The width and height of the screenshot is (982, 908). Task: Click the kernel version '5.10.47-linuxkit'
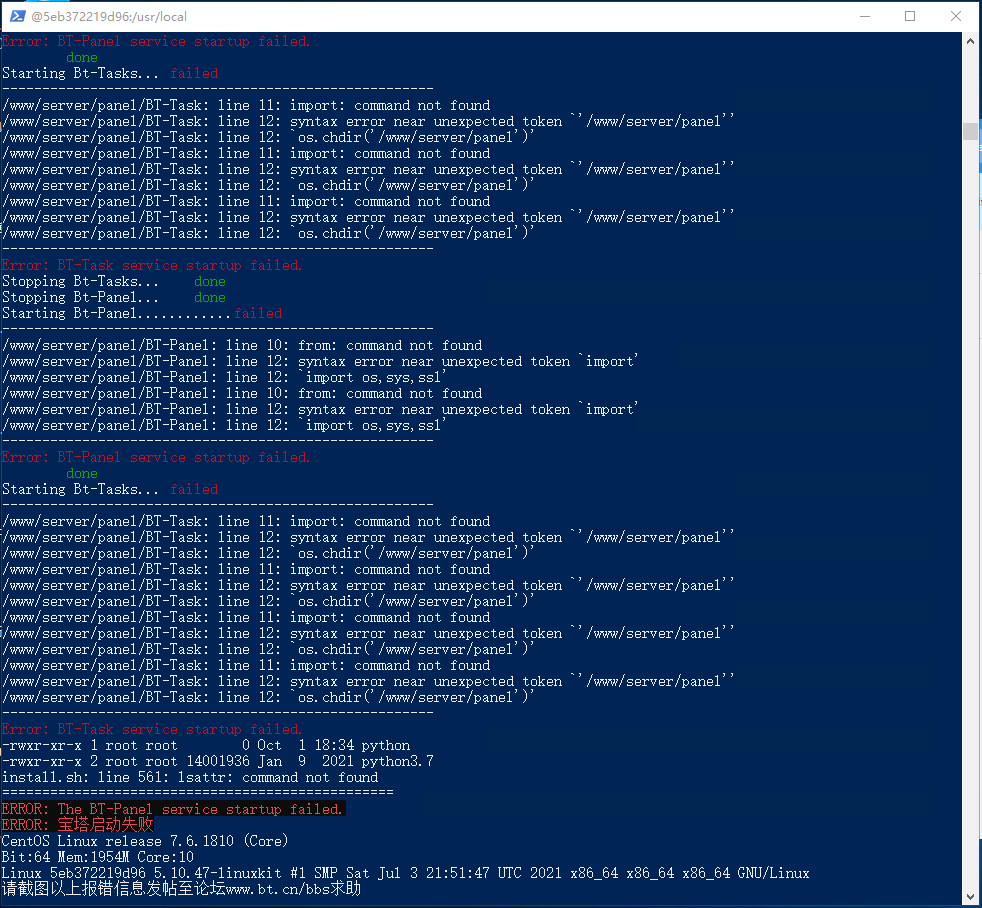(x=218, y=874)
